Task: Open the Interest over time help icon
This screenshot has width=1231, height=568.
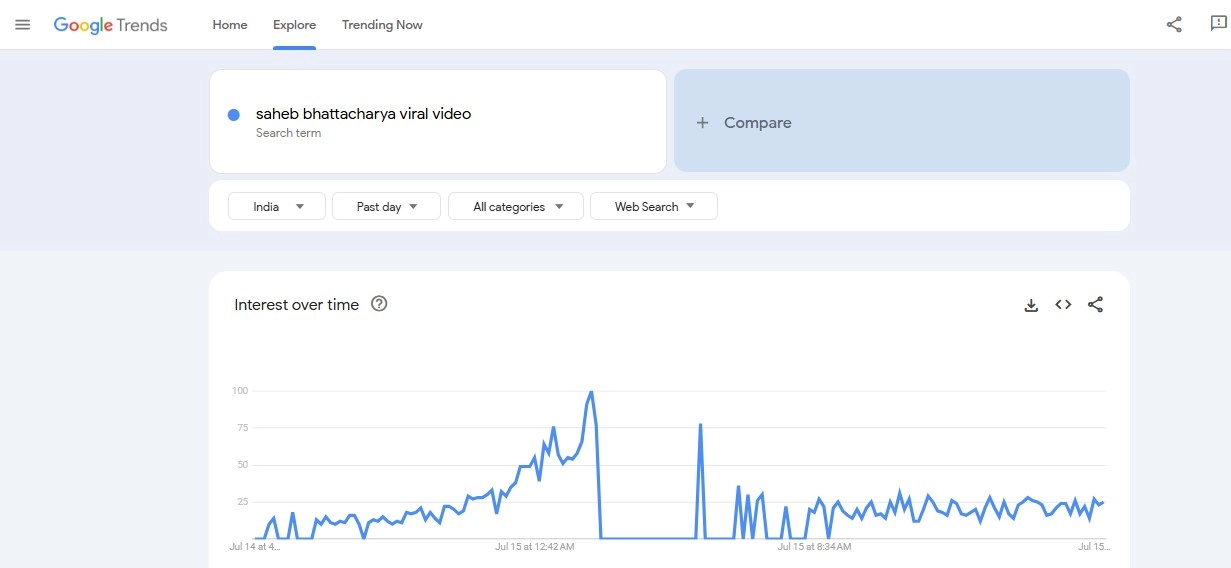Action: (x=379, y=304)
